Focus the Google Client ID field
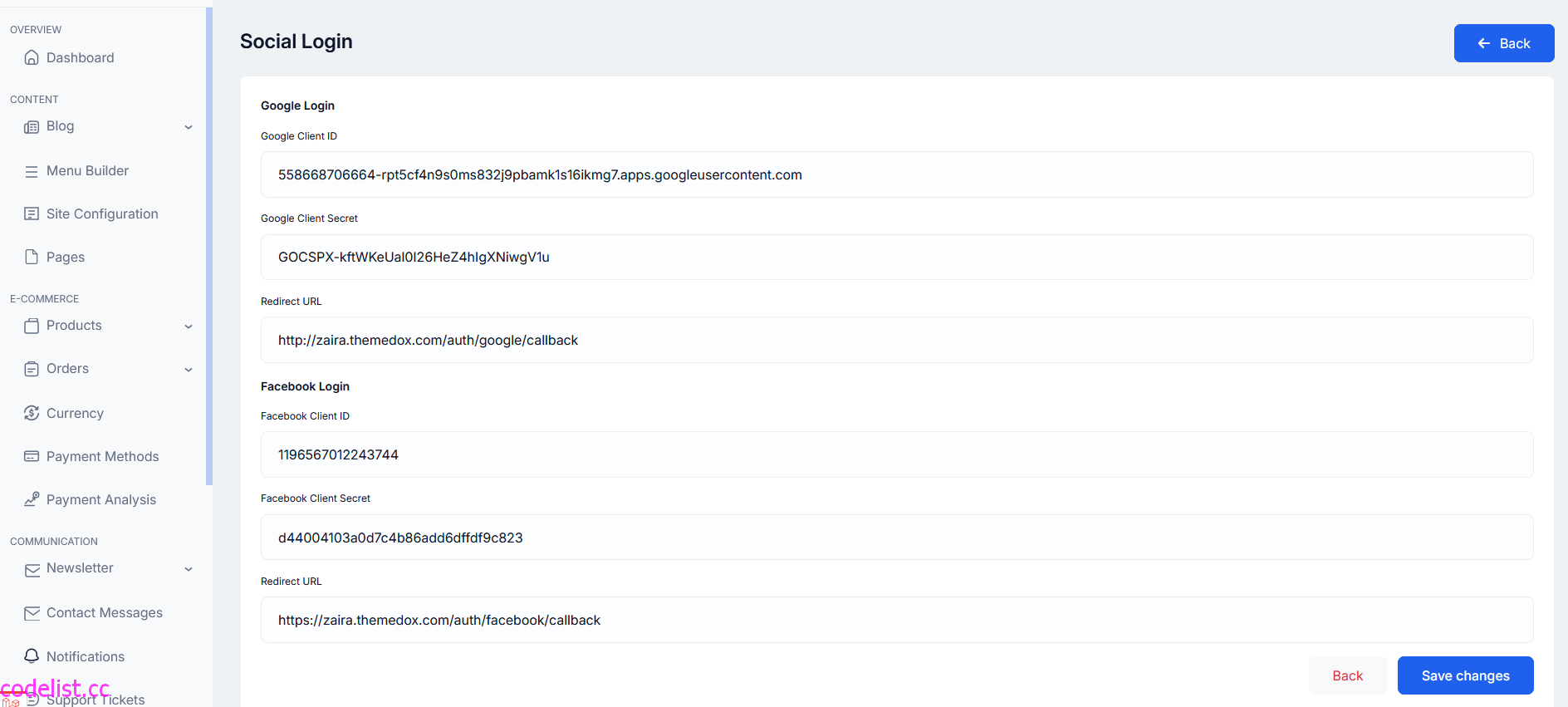 [897, 174]
